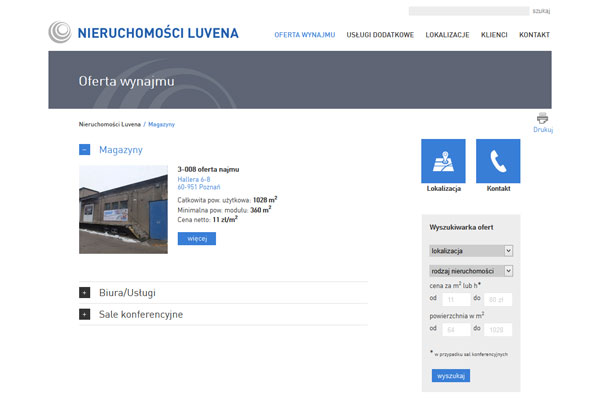Open the Hallera 6-8 address link
This screenshot has height=400, width=600.
(x=194, y=179)
